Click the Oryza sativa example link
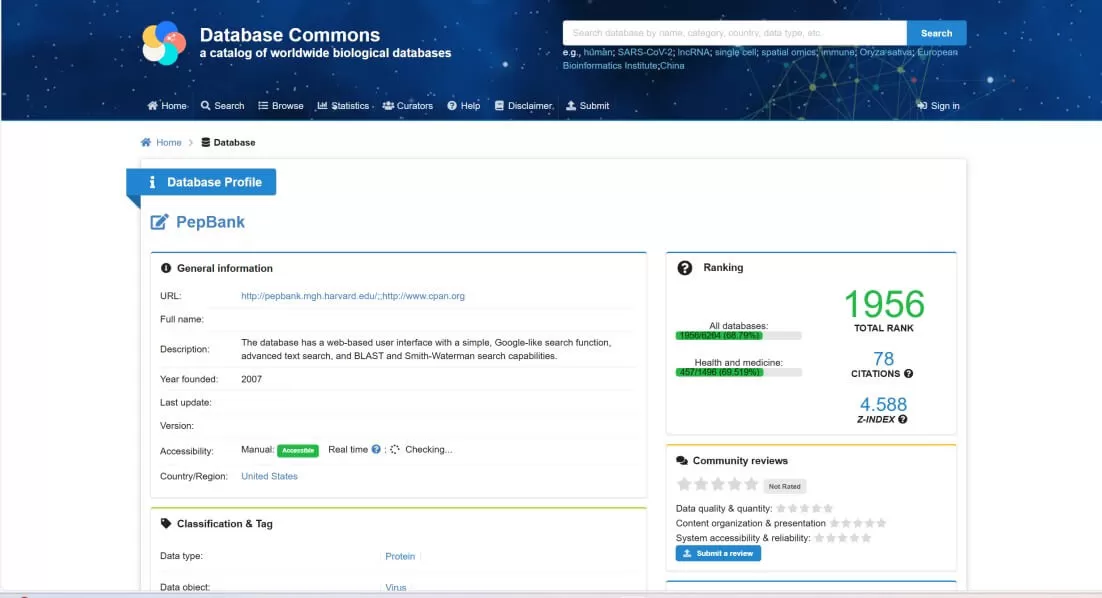 pyautogui.click(x=886, y=52)
